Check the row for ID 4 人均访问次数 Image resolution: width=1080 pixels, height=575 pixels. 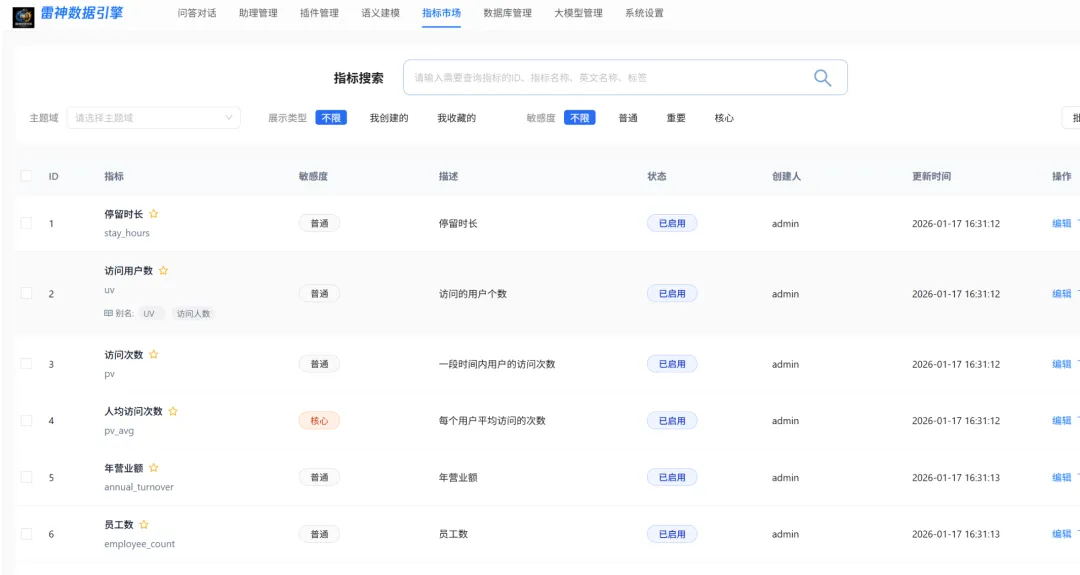[26, 421]
